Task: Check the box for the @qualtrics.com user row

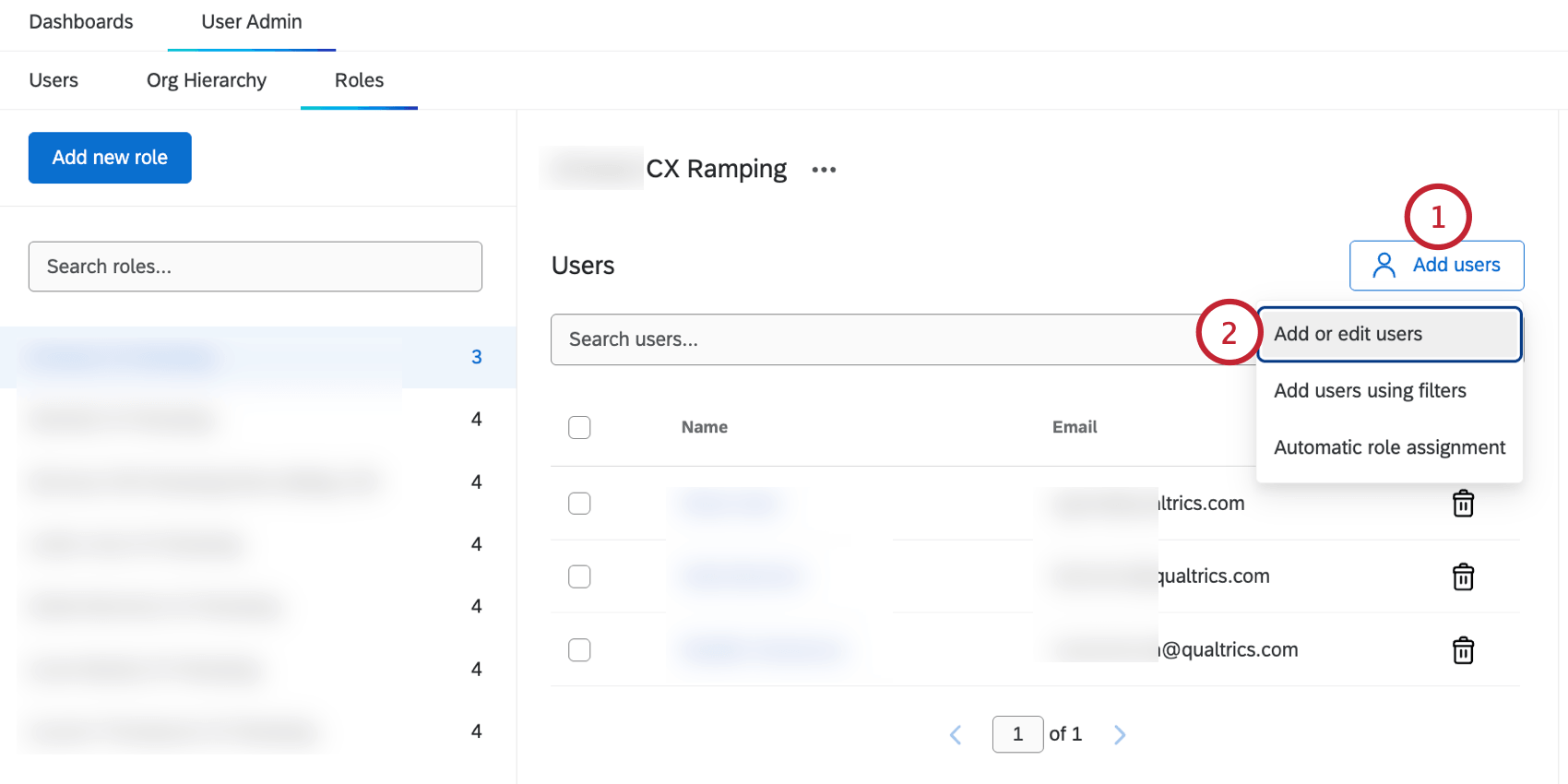Action: [x=579, y=650]
